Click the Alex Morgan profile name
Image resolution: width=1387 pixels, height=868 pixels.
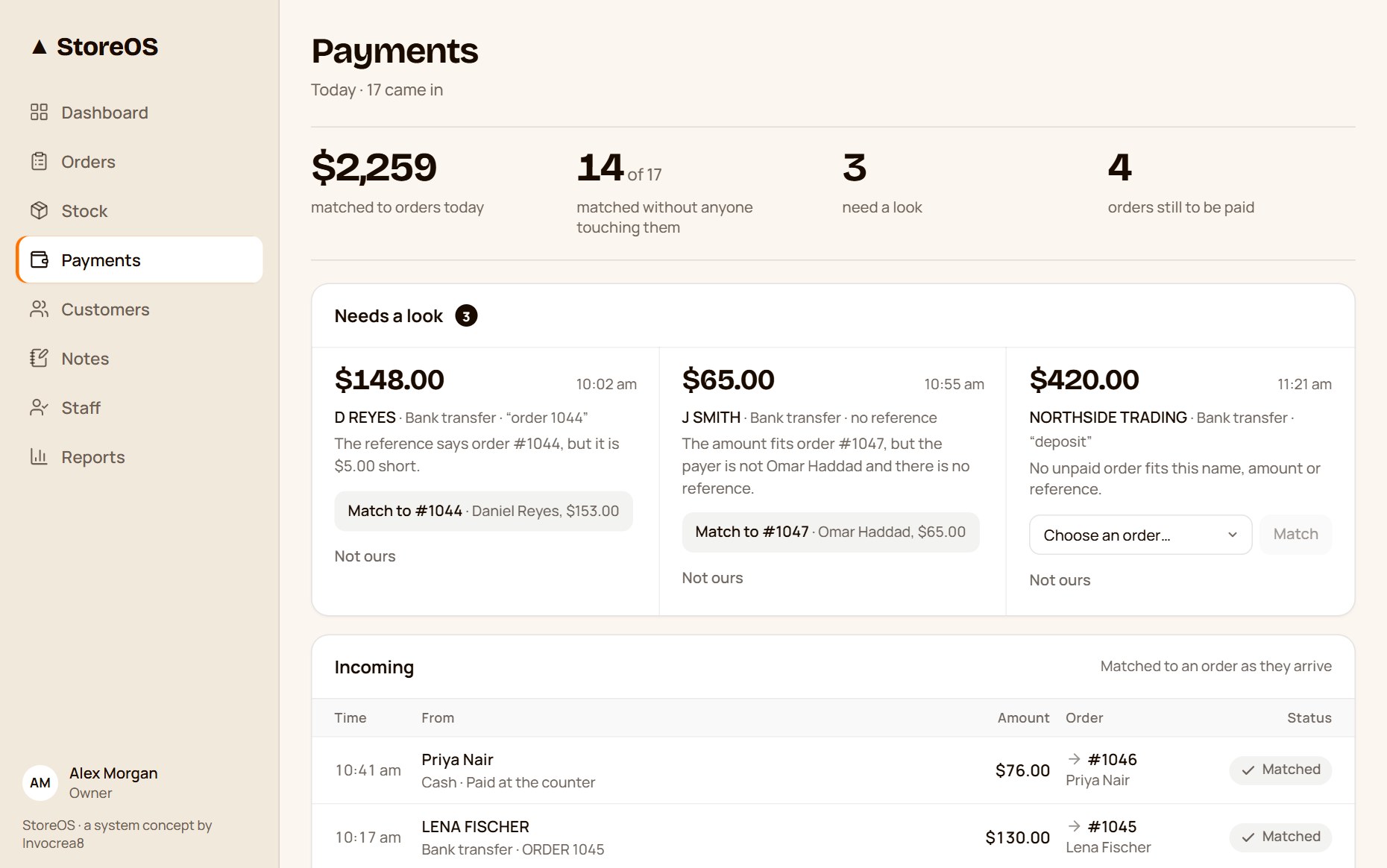tap(113, 773)
